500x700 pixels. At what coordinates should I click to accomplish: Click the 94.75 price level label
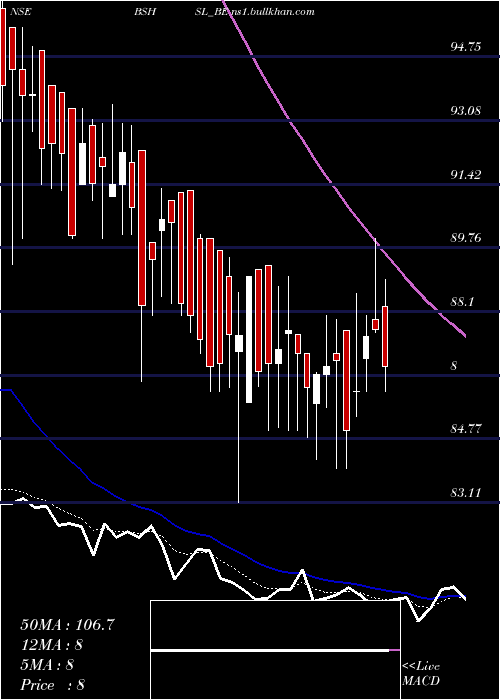(466, 46)
